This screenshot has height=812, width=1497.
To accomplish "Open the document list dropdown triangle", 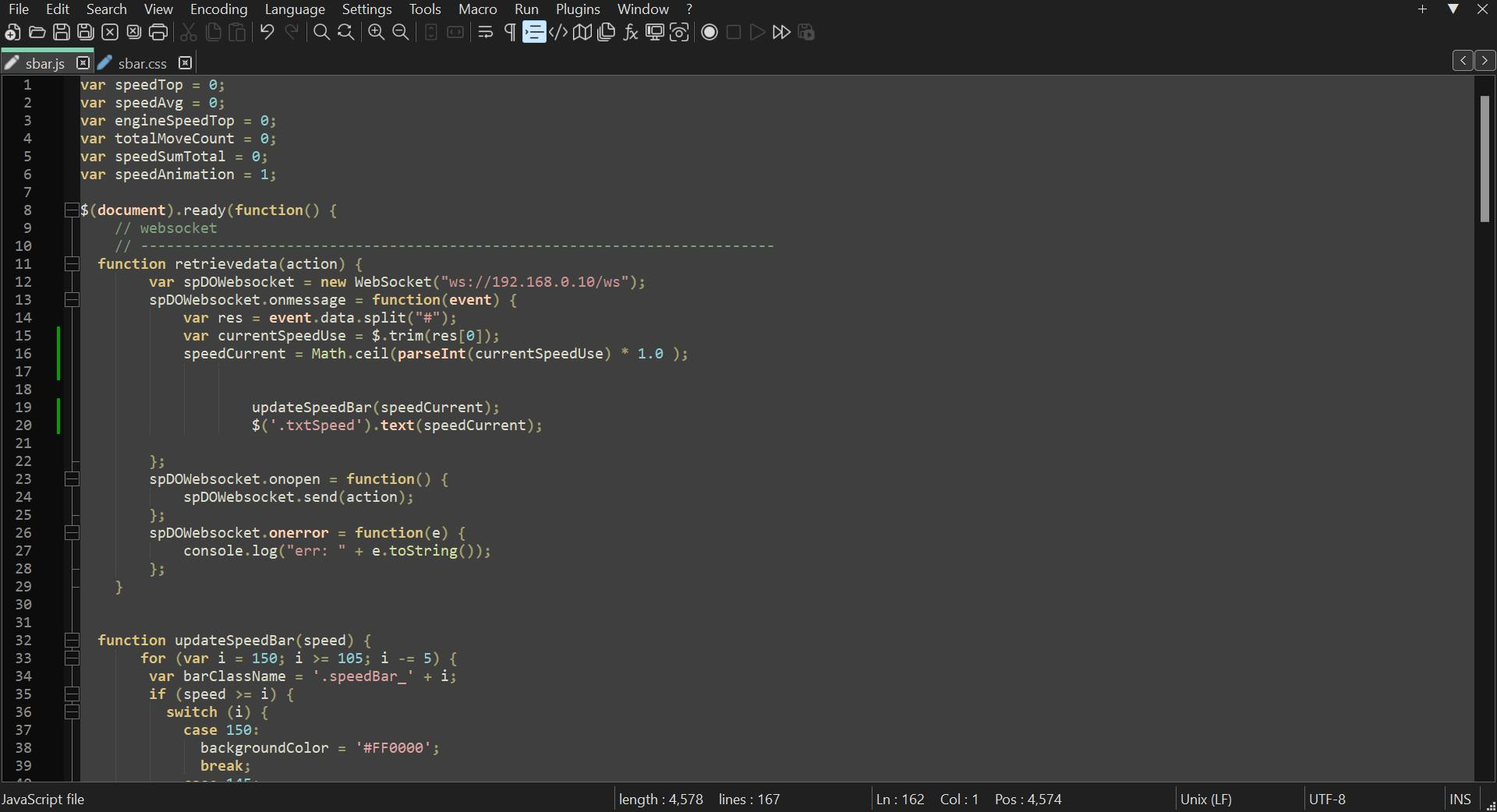I will 1453,9.
